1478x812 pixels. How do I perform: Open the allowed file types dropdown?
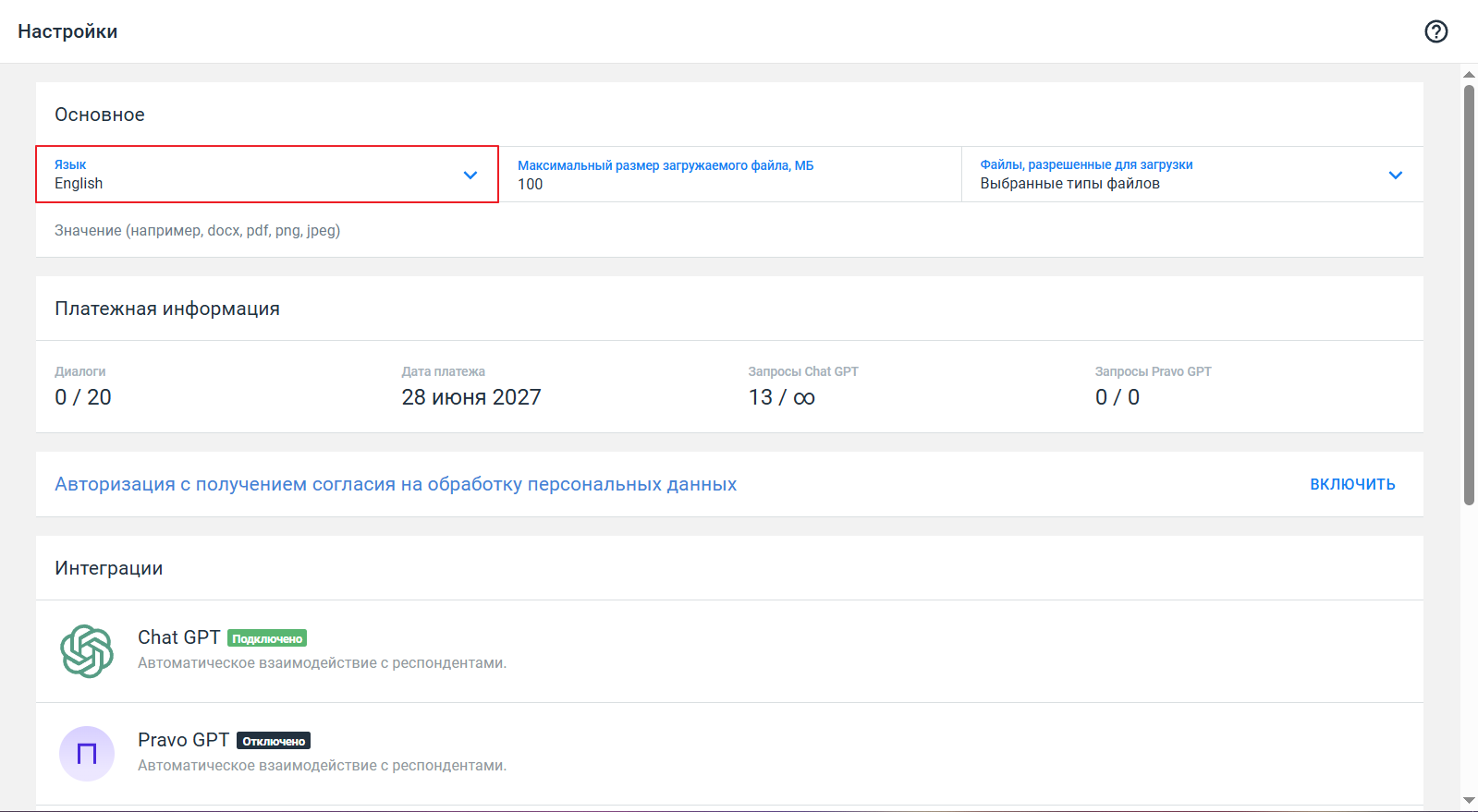tap(1174, 175)
